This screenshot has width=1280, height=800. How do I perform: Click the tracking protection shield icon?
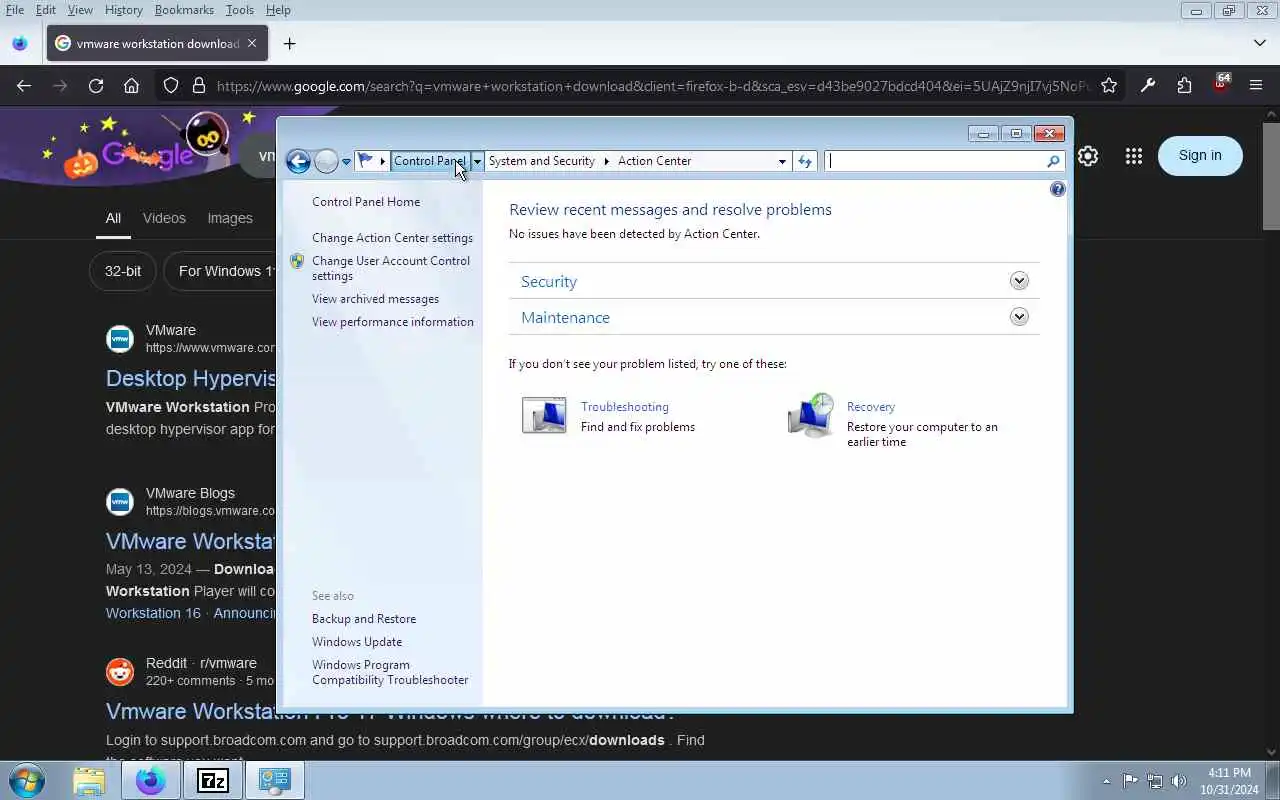pyautogui.click(x=171, y=86)
